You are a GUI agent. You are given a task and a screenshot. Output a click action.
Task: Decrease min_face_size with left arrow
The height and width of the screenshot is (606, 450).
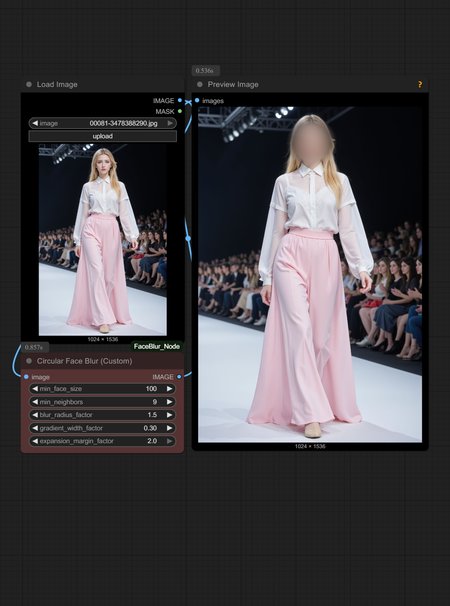[x=35, y=389]
